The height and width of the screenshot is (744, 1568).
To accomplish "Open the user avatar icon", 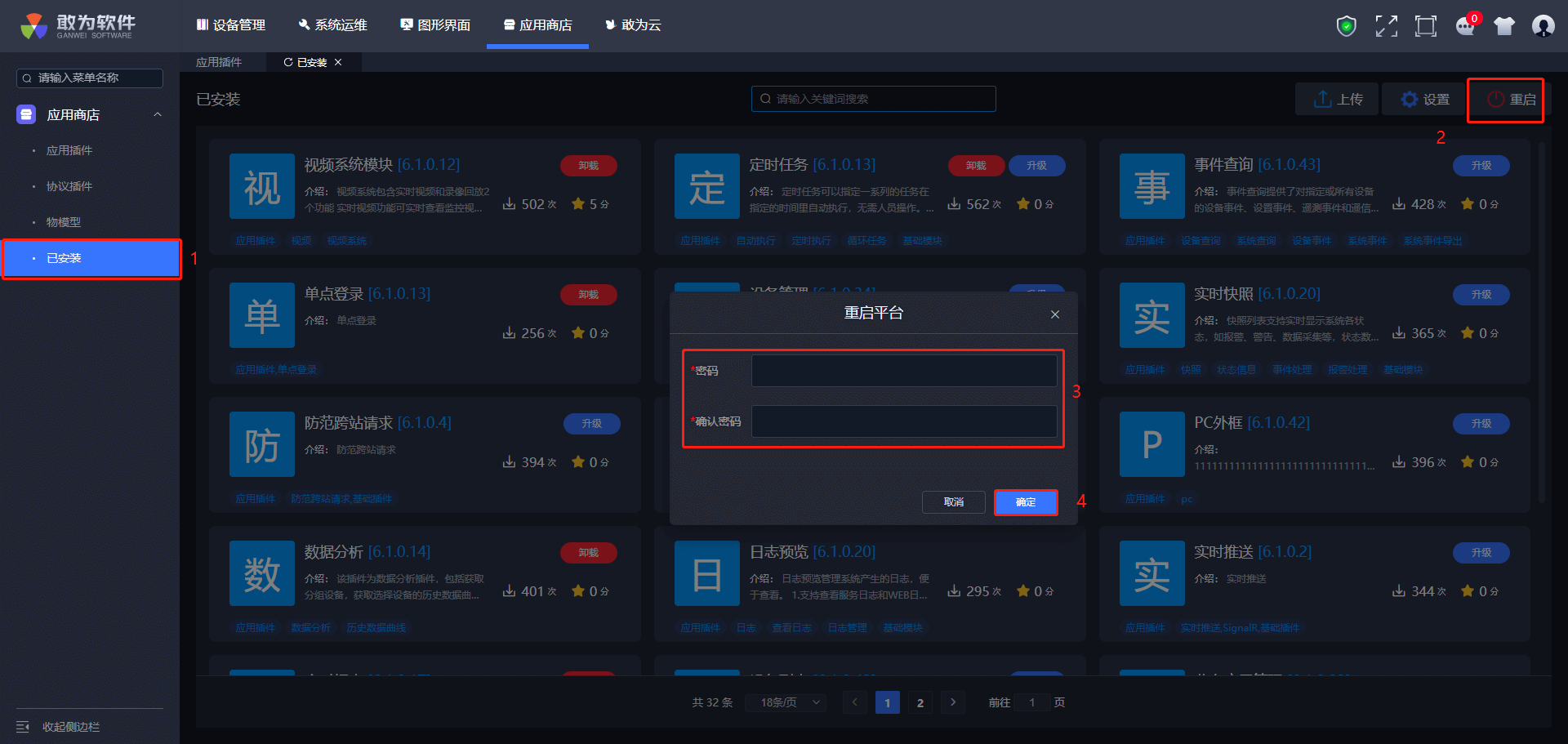I will coord(1543,26).
